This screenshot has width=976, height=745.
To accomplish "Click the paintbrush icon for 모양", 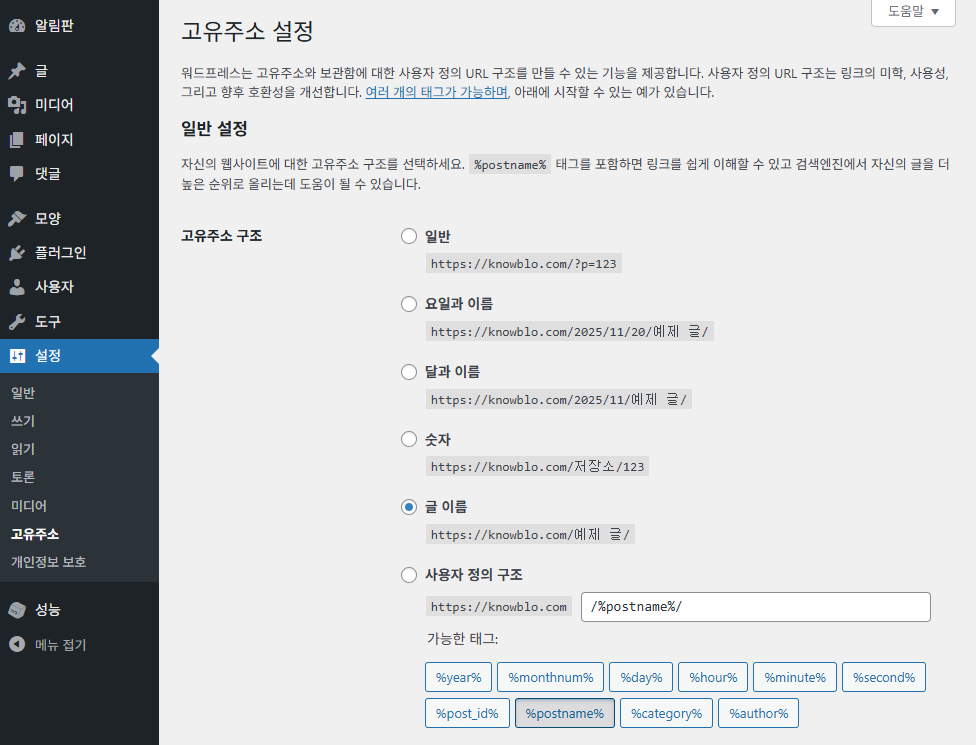I will tap(17, 218).
